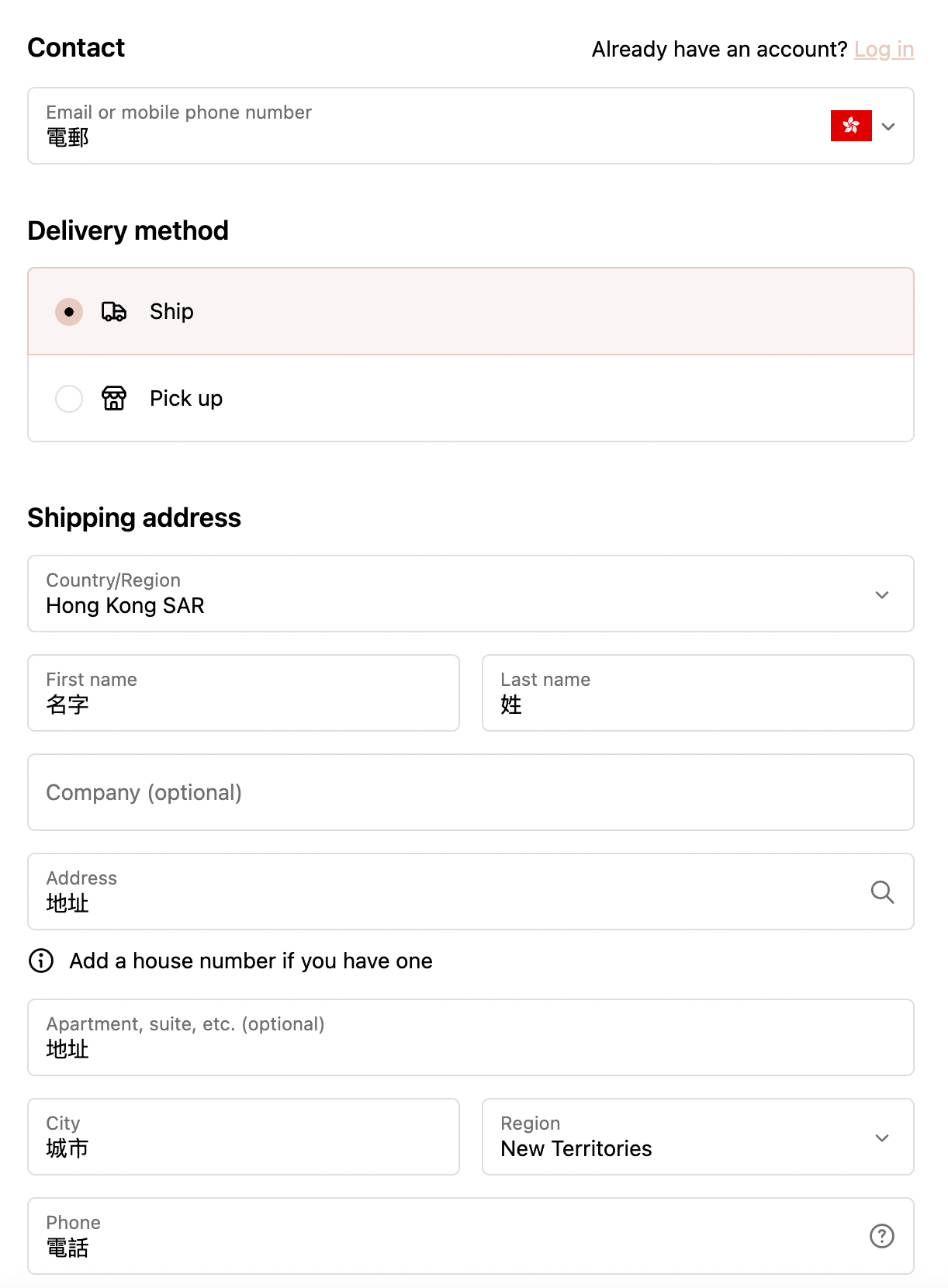Image resolution: width=948 pixels, height=1288 pixels.
Task: Click into the City field
Action: [244, 1137]
